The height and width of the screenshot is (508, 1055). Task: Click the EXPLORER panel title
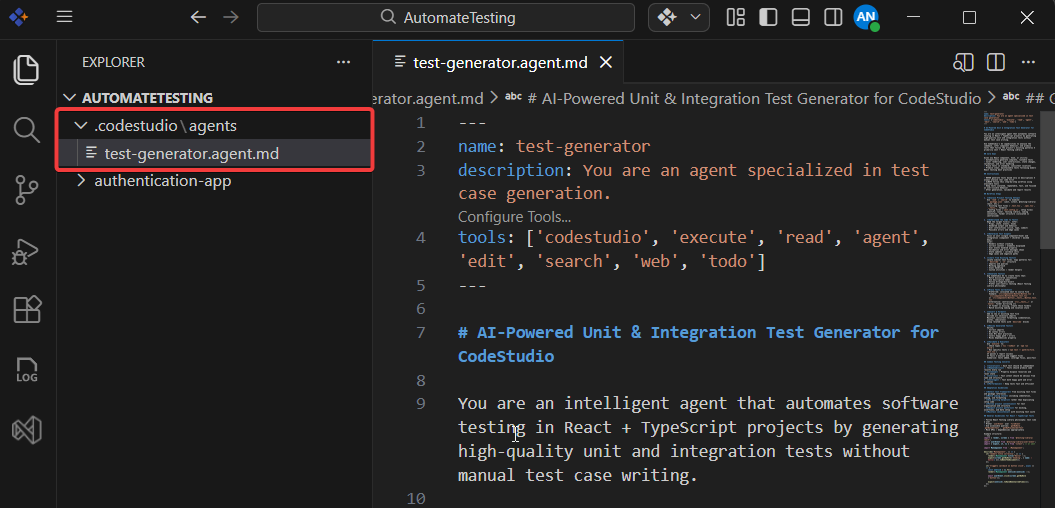(x=113, y=62)
